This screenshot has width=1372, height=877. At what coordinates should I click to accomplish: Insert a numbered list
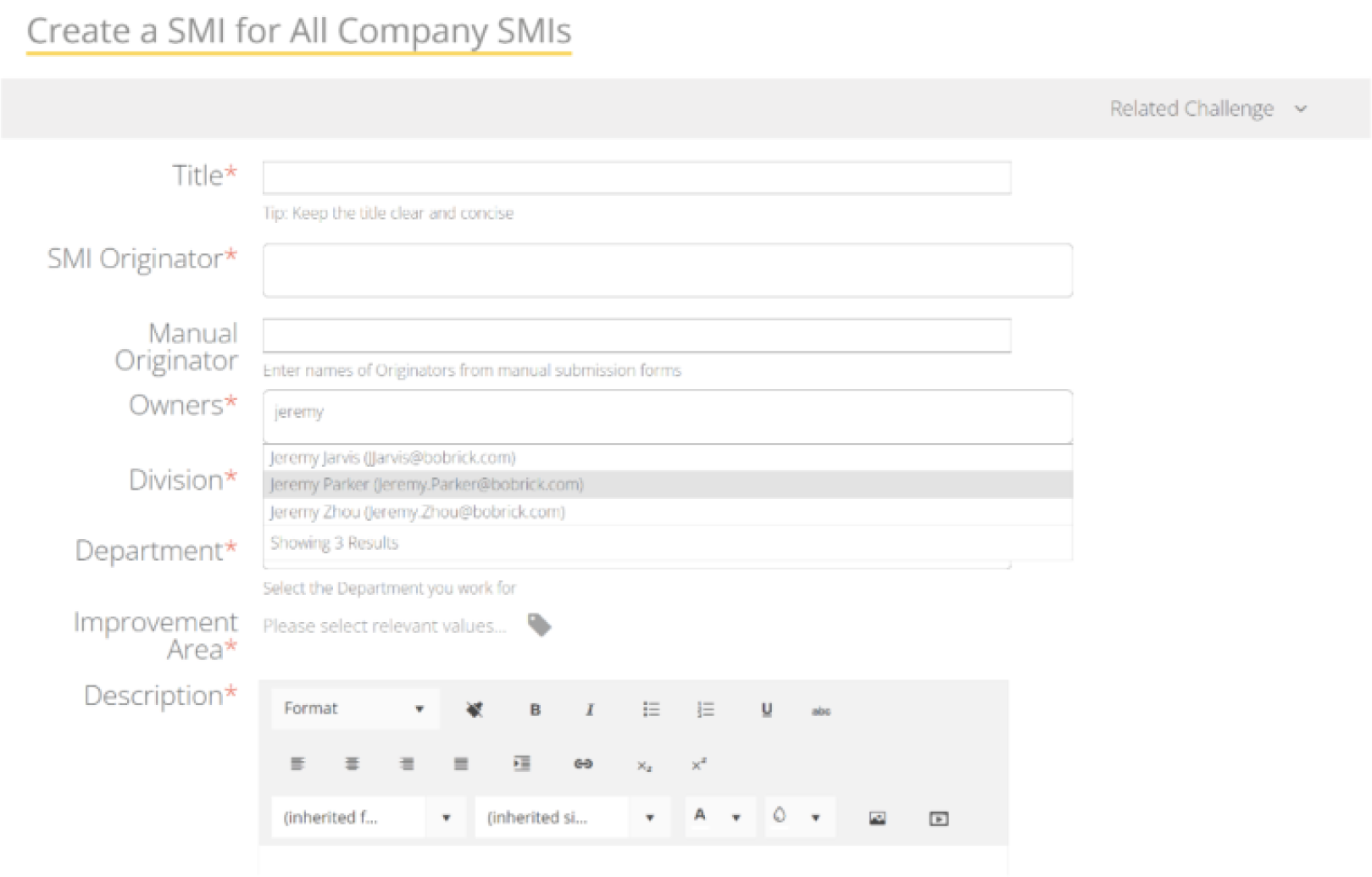click(705, 709)
